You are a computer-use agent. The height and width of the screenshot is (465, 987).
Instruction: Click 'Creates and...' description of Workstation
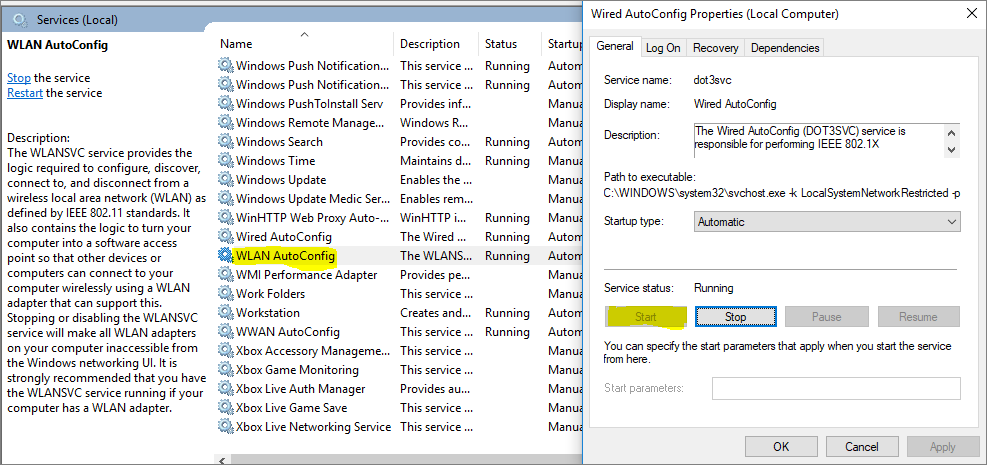pos(436,313)
